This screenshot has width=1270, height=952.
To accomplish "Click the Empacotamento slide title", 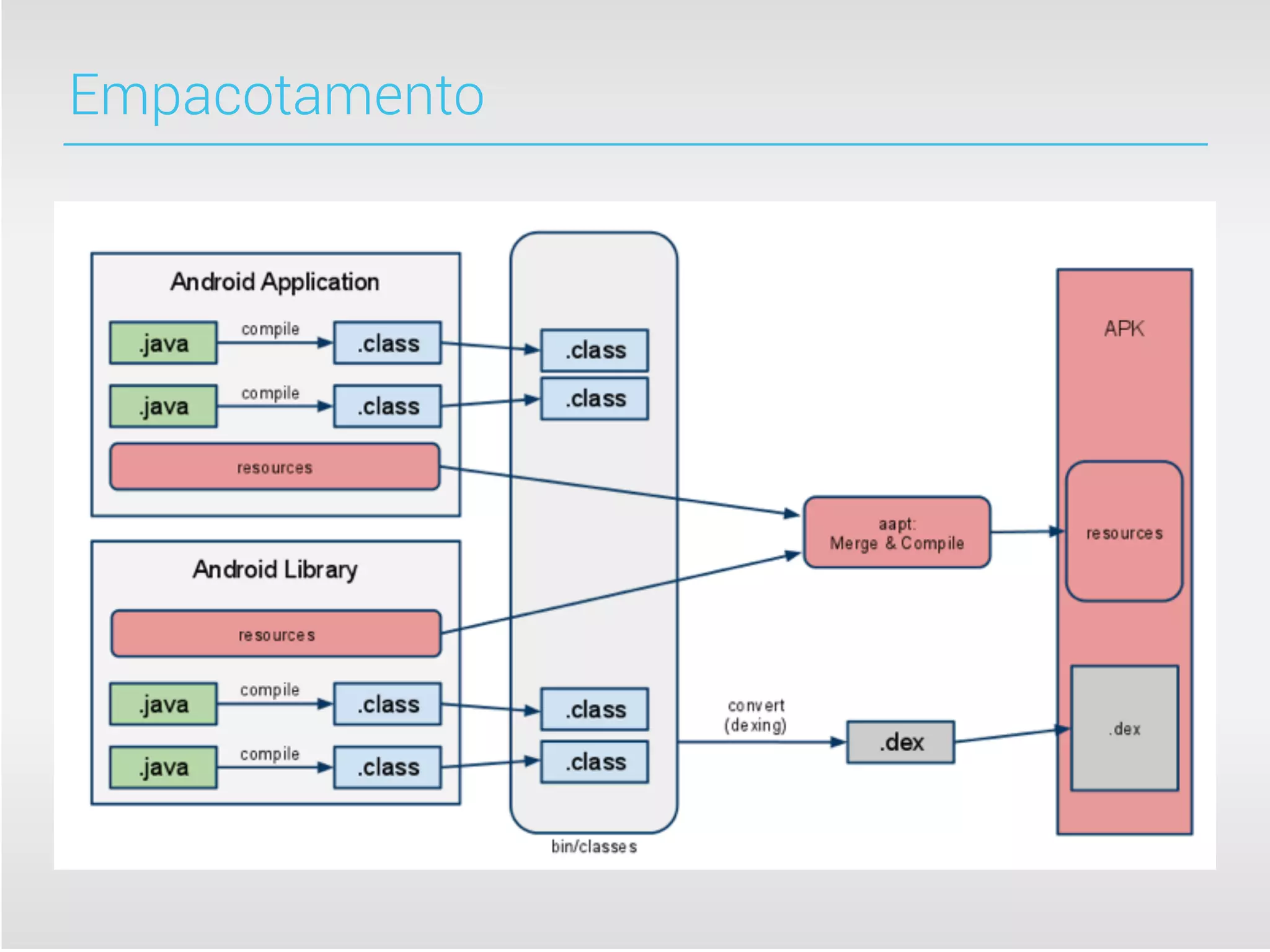I will (x=277, y=95).
